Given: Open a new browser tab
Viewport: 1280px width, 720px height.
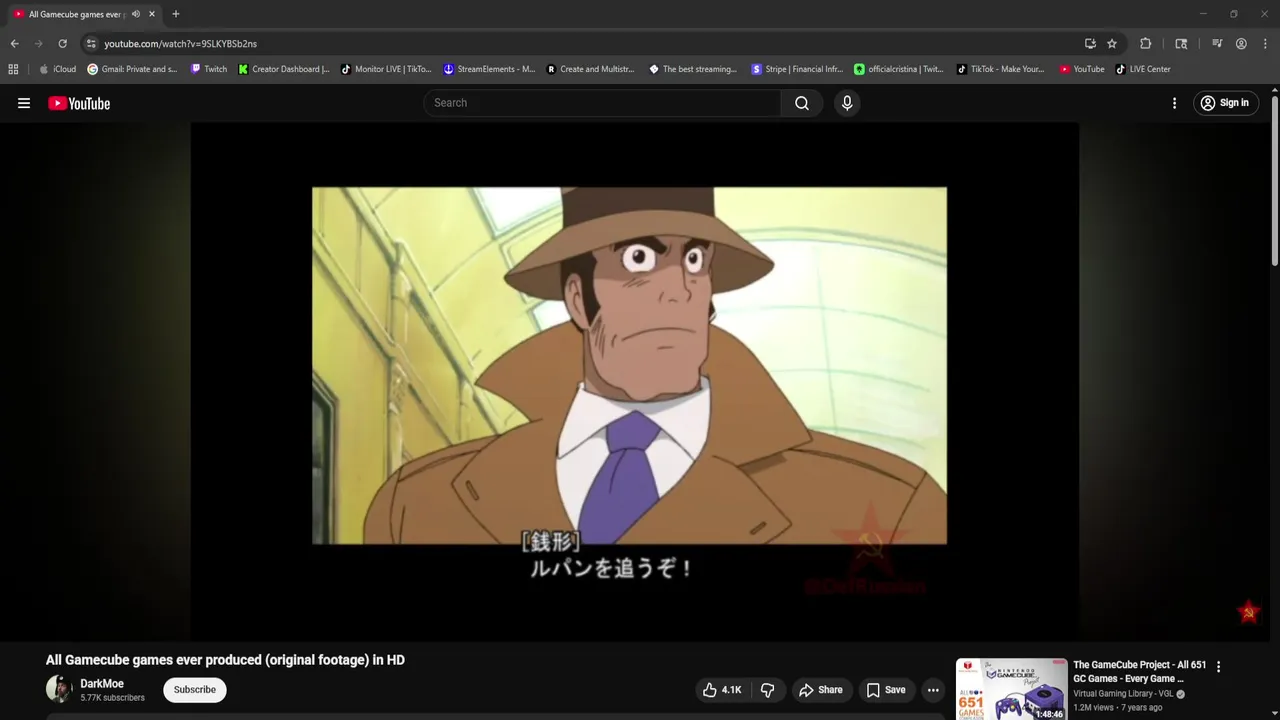Looking at the screenshot, I should pos(175,14).
